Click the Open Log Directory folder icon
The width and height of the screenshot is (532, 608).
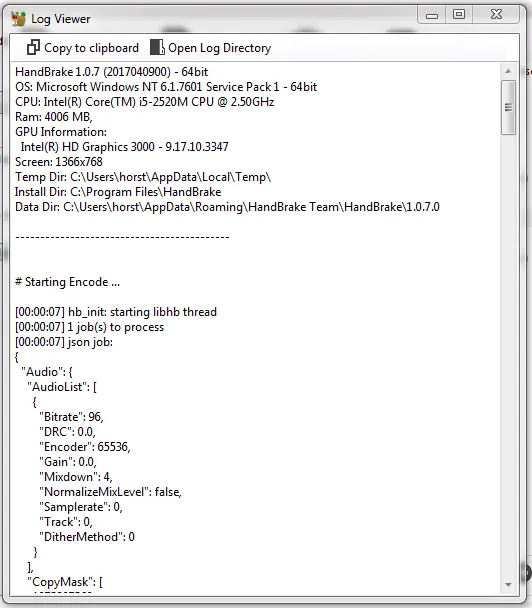pyautogui.click(x=157, y=47)
